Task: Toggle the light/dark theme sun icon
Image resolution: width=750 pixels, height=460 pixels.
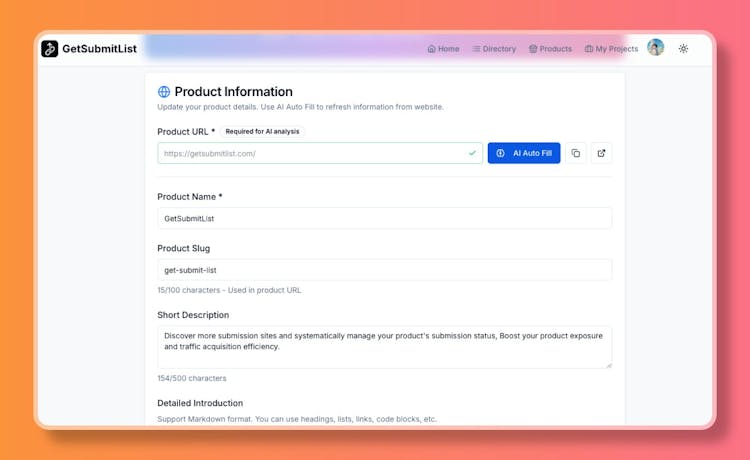Action: point(683,48)
